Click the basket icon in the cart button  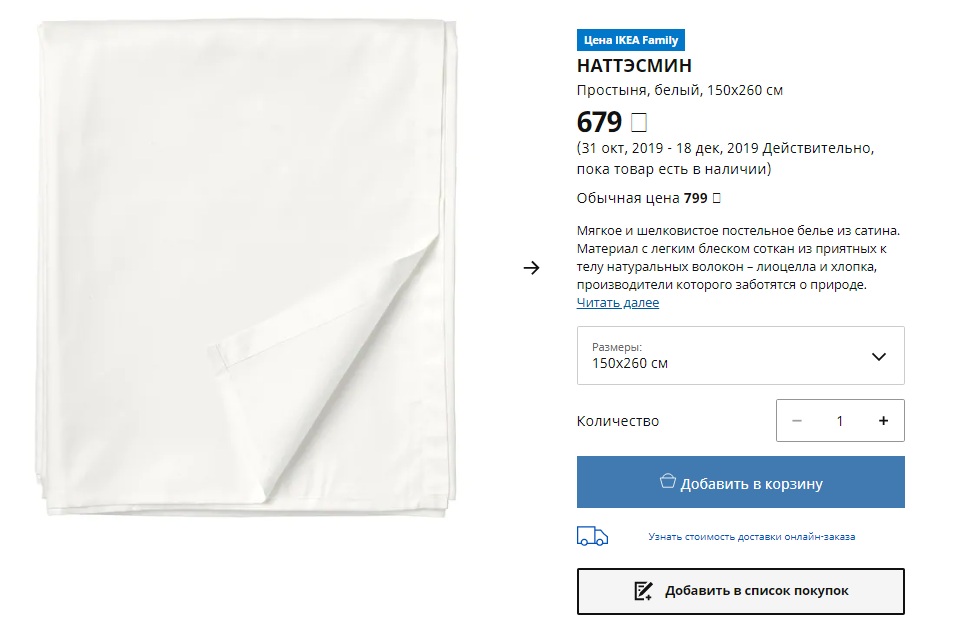click(x=667, y=481)
